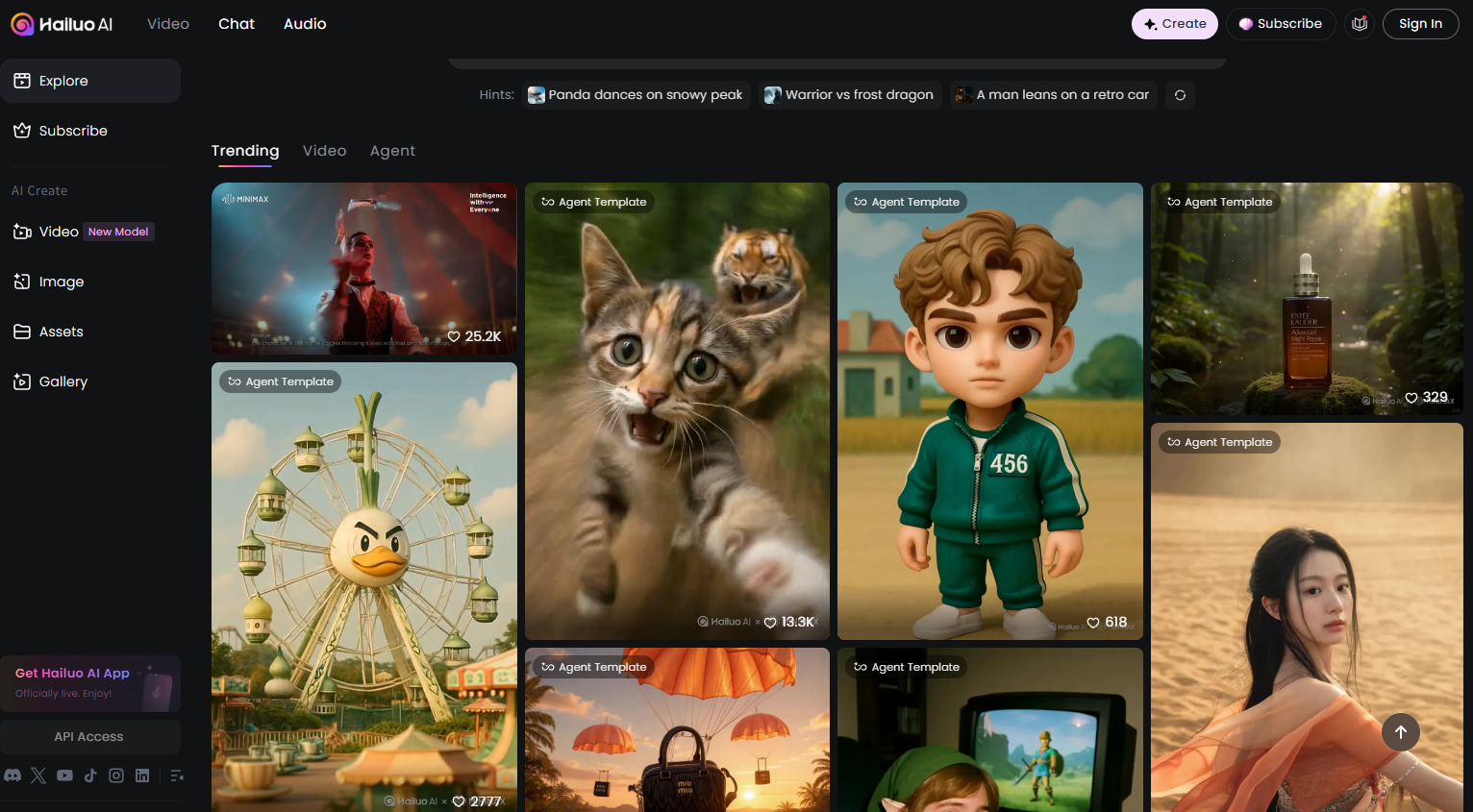Open the parachuting handbag thumbnail
1473x812 pixels.
point(677,730)
